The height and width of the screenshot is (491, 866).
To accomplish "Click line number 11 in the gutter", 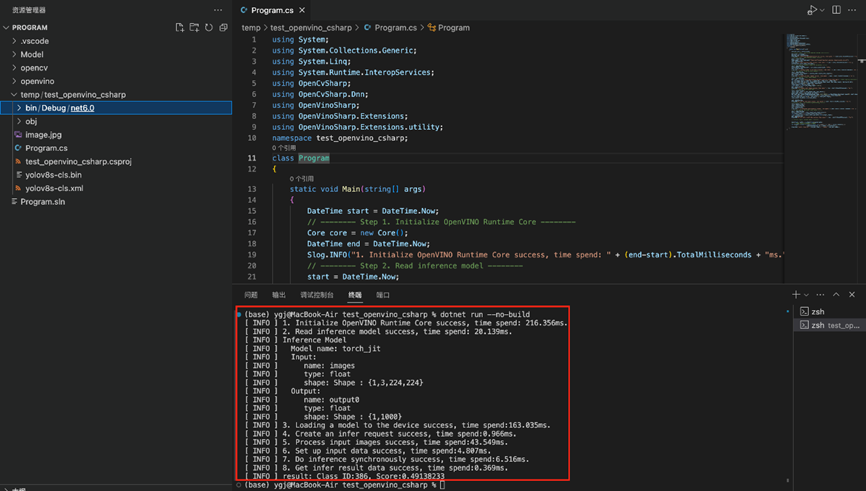I will point(252,158).
